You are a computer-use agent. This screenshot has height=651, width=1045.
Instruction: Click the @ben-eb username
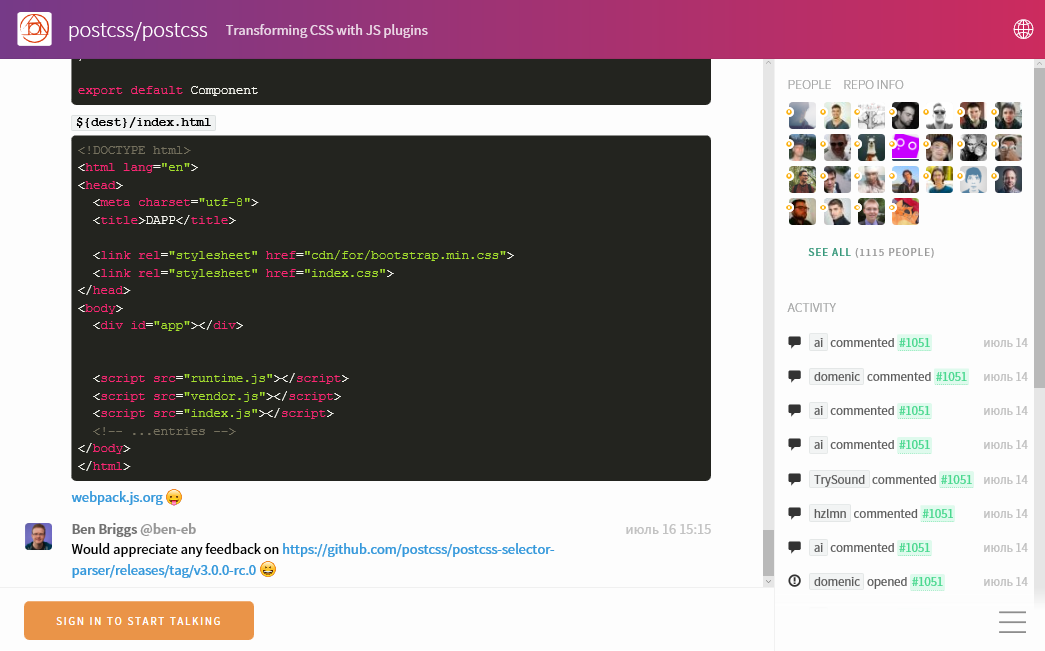click(168, 529)
